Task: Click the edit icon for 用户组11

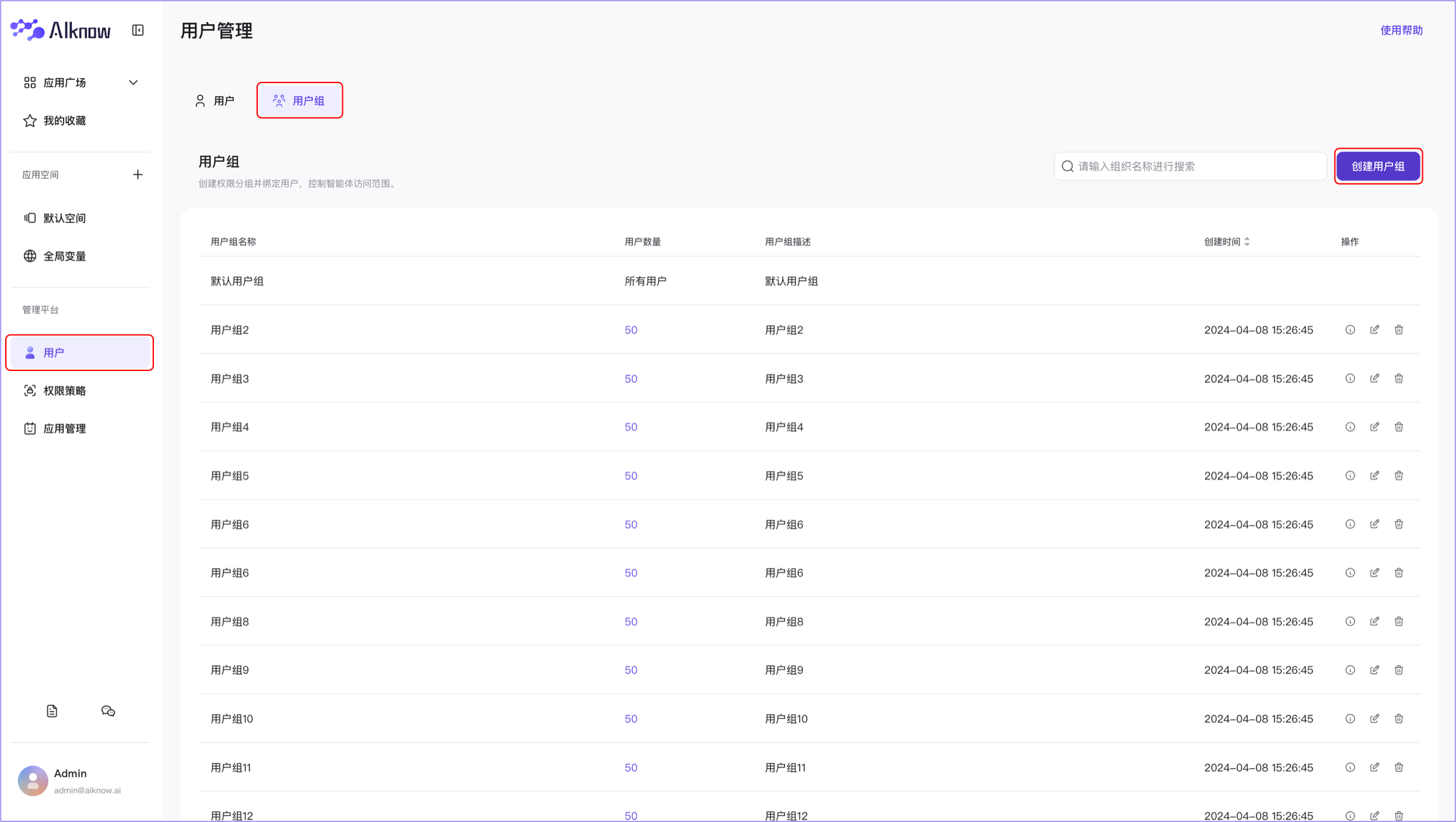Action: tap(1374, 767)
